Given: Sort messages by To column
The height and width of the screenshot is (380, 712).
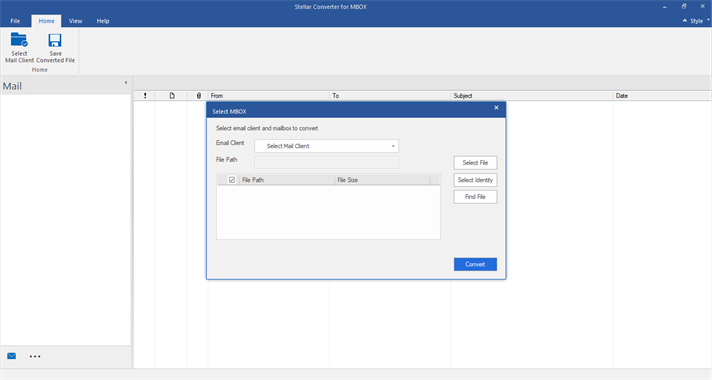Looking at the screenshot, I should pos(390,96).
